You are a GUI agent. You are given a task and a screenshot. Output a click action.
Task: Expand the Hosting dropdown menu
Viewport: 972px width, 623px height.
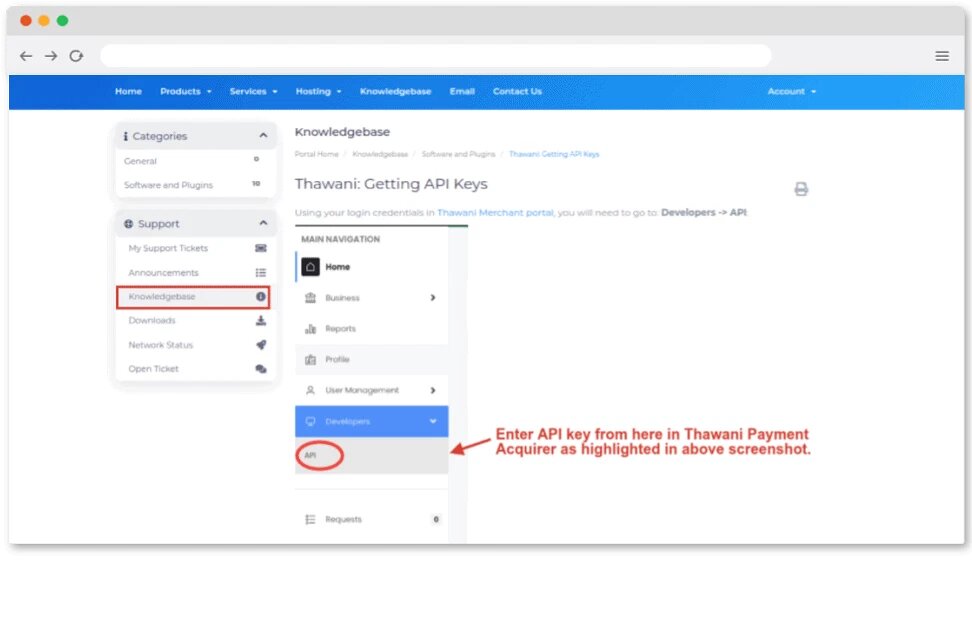click(318, 92)
